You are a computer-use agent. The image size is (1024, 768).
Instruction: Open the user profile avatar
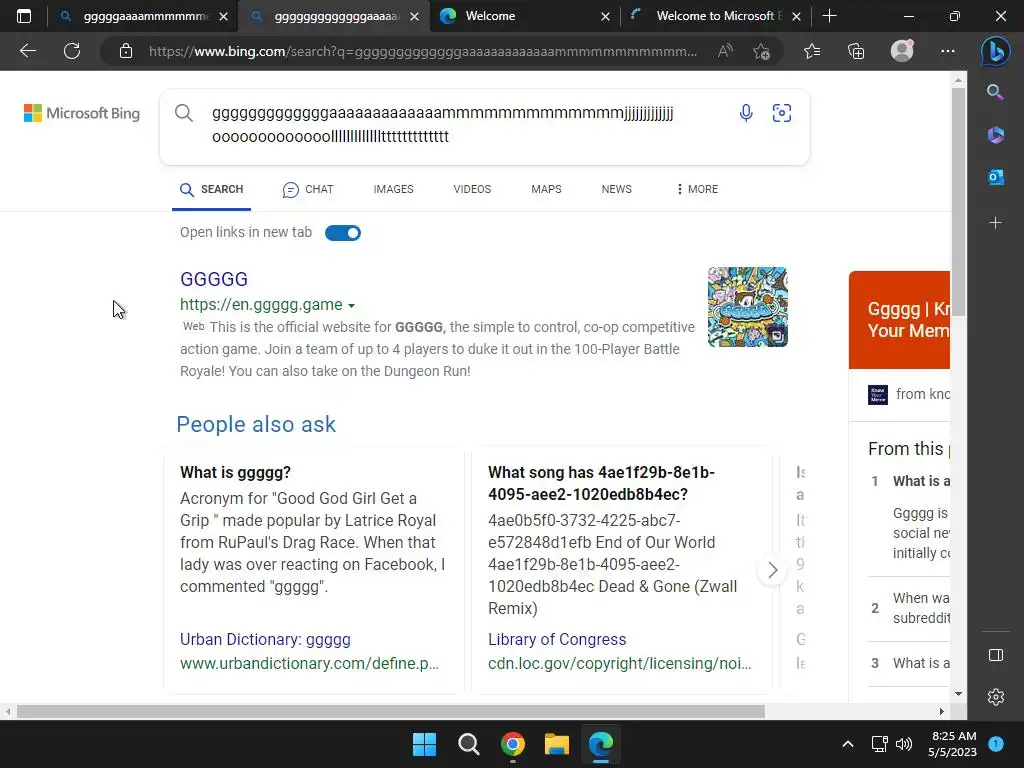(x=902, y=51)
